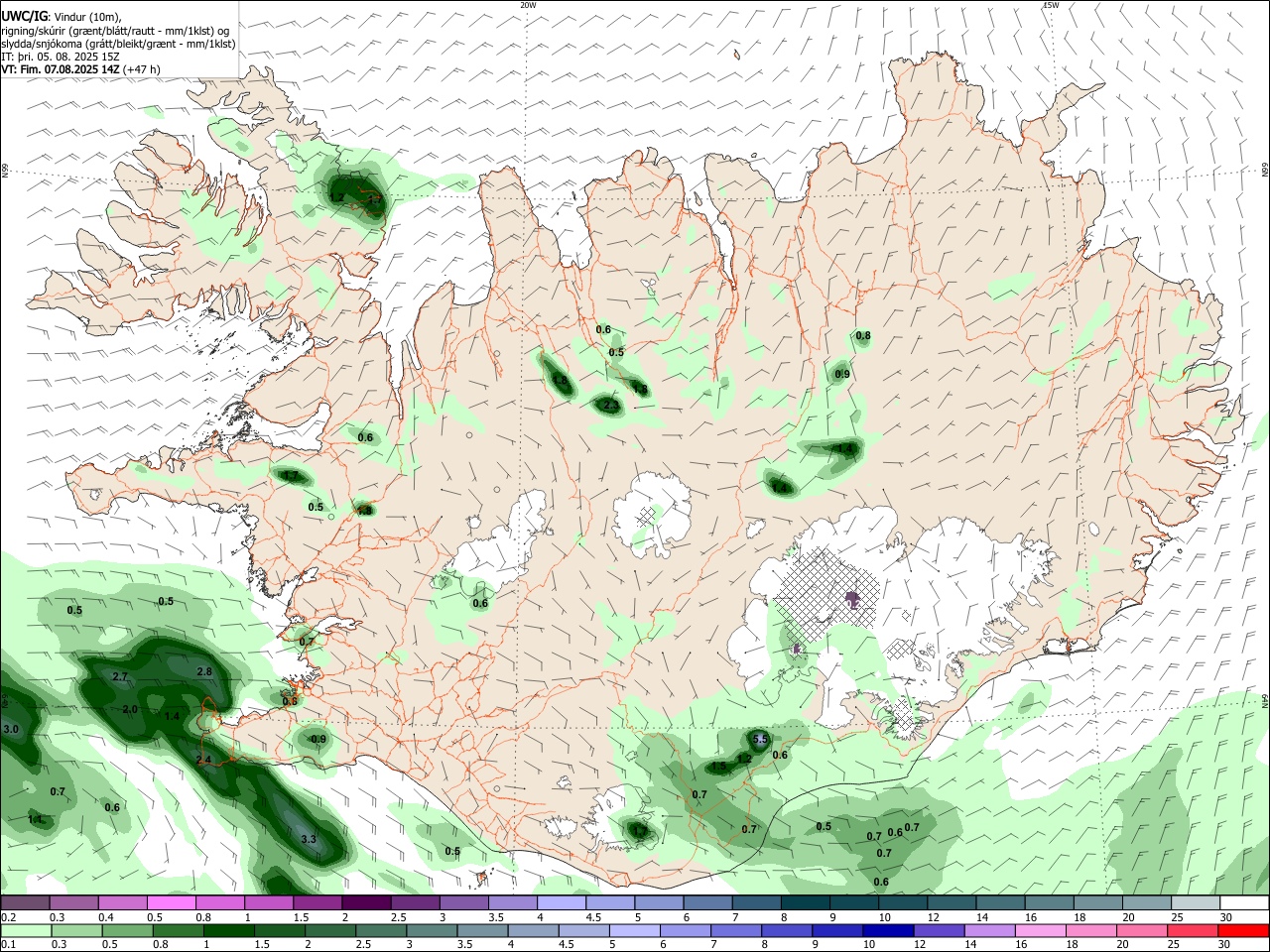1270x952 pixels.
Task: Click the 'slydda/snjókoma' legend description line
Action: [x=118, y=44]
